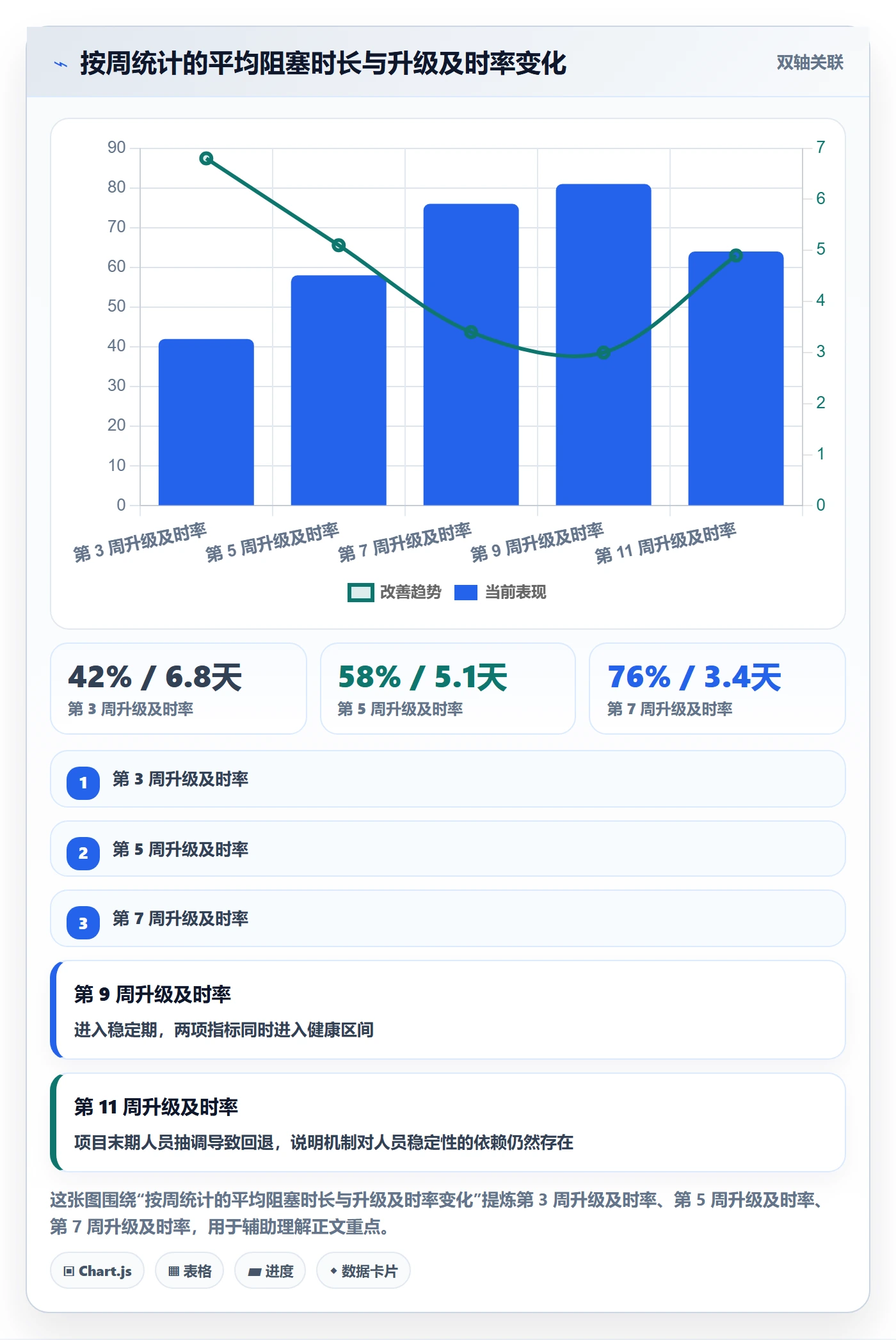
Task: Click the chart title heading text
Action: pyautogui.click(x=323, y=63)
